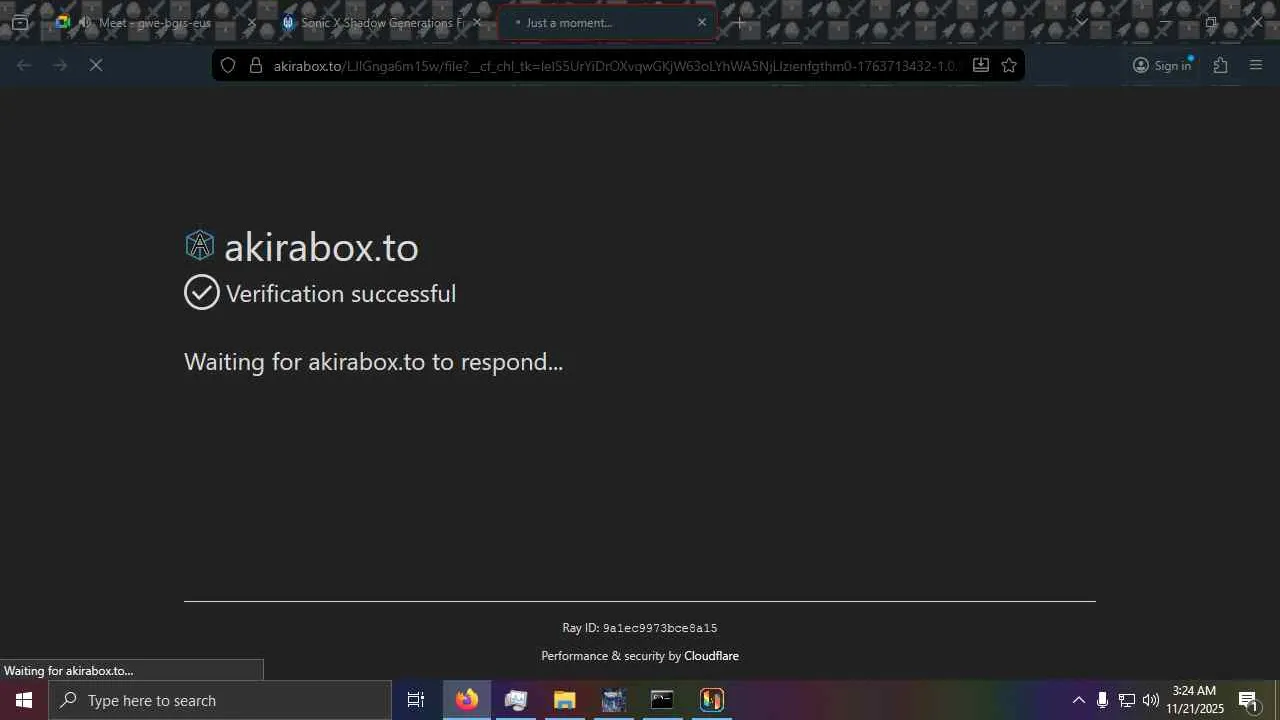The image size is (1280, 720).
Task: Open the orange app icon in the taskbar
Action: pyautogui.click(x=712, y=700)
